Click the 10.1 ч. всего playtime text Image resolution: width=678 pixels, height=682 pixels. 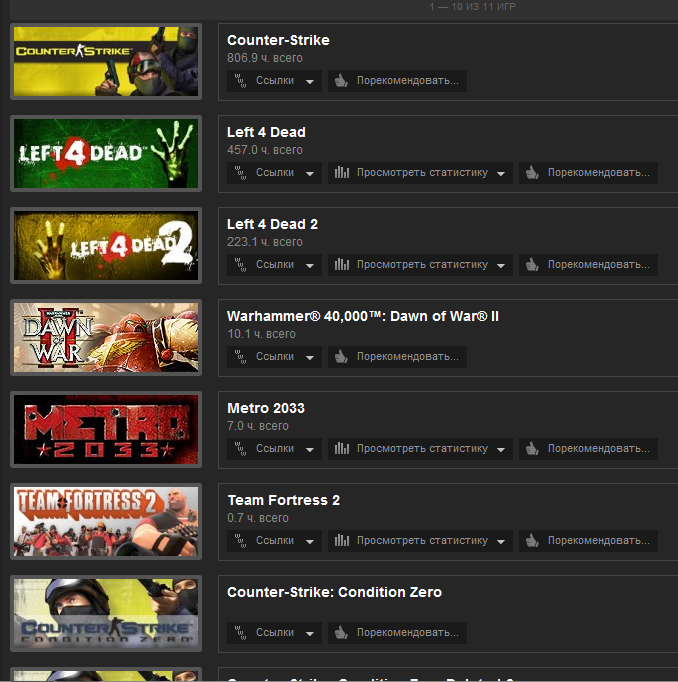click(x=261, y=334)
